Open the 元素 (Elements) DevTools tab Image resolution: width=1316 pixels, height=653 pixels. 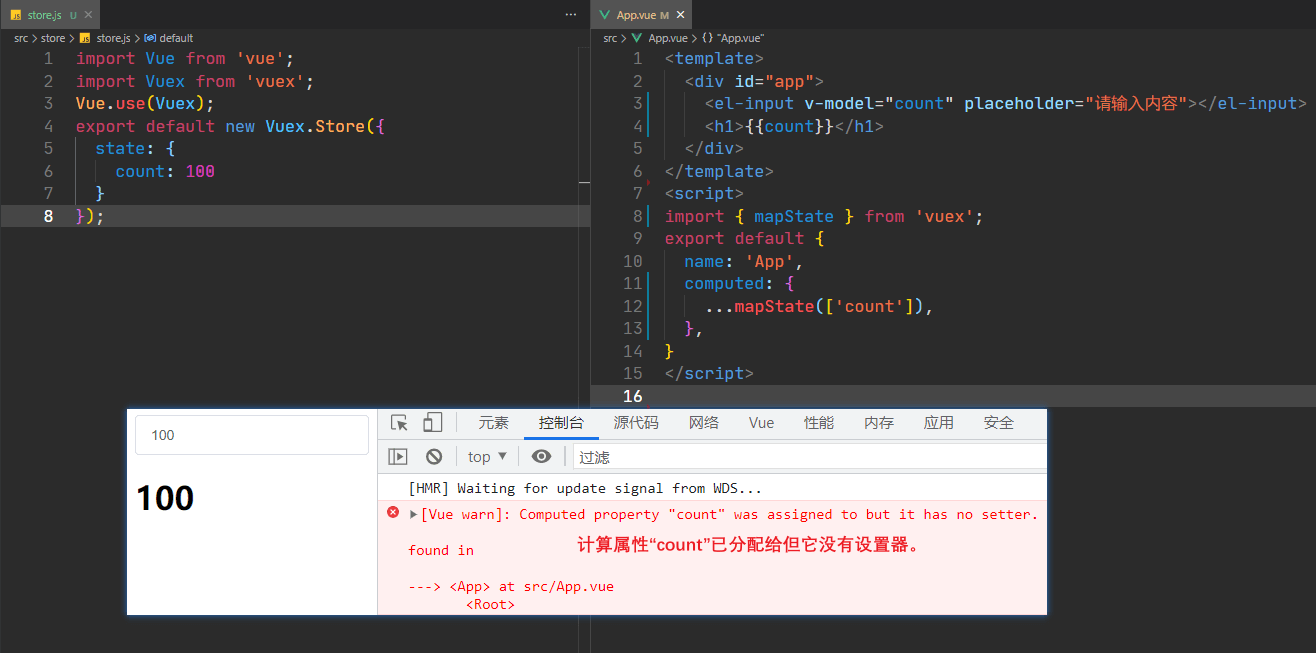pyautogui.click(x=493, y=423)
